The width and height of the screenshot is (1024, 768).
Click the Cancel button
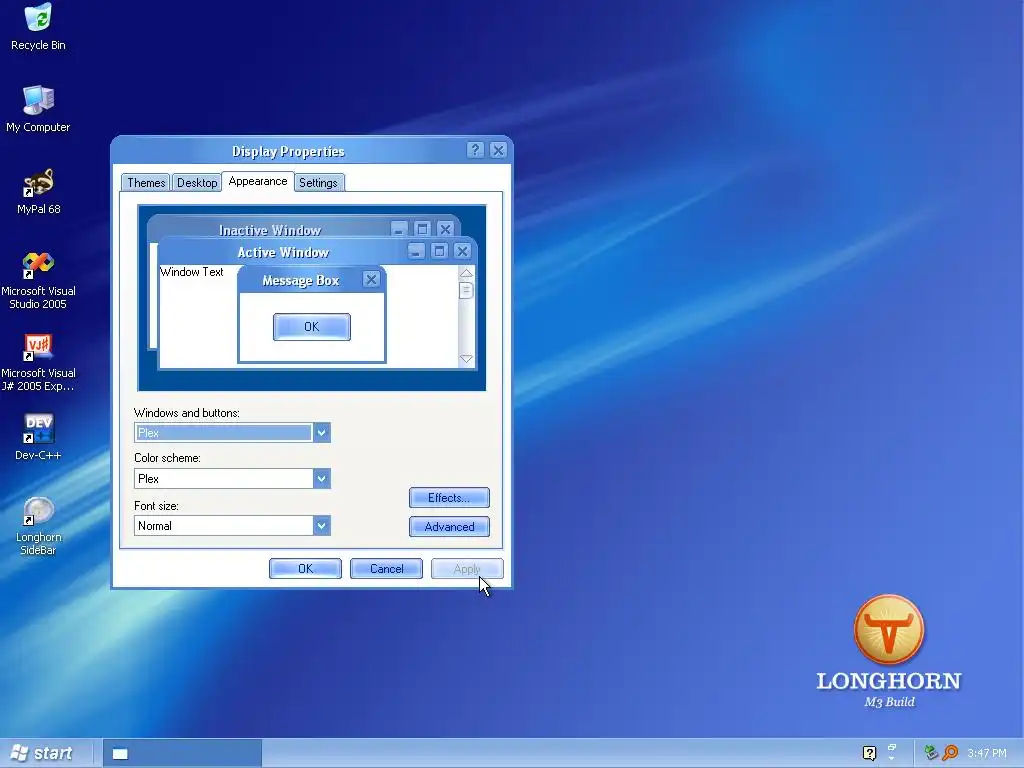click(387, 569)
